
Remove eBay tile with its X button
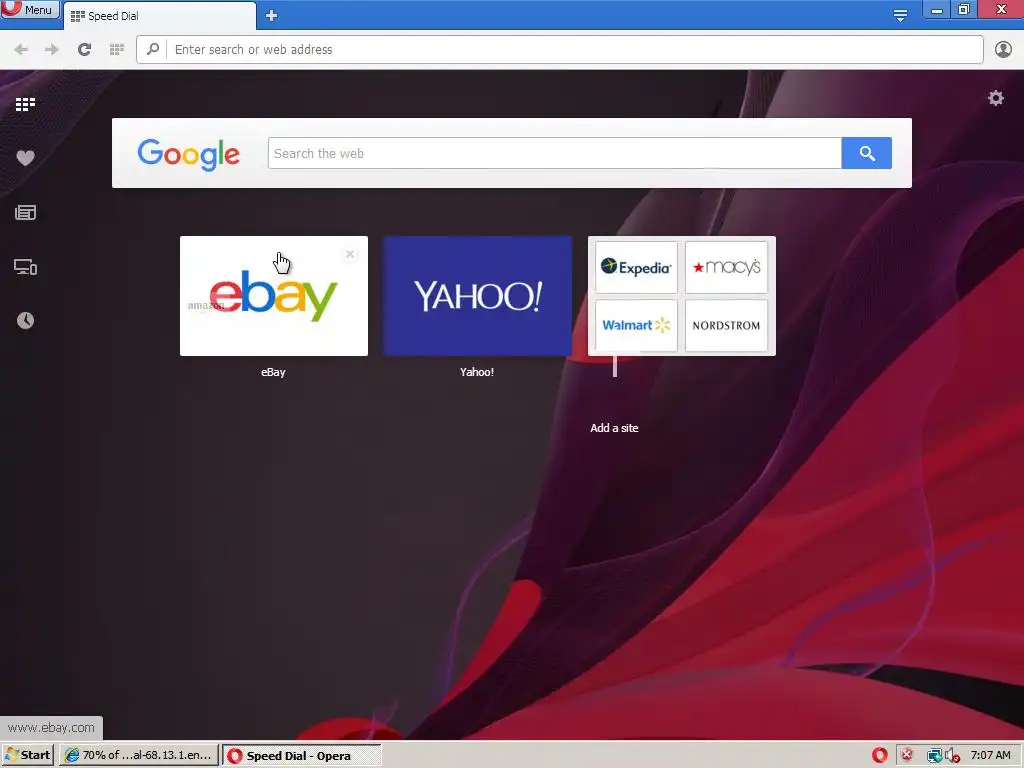350,254
